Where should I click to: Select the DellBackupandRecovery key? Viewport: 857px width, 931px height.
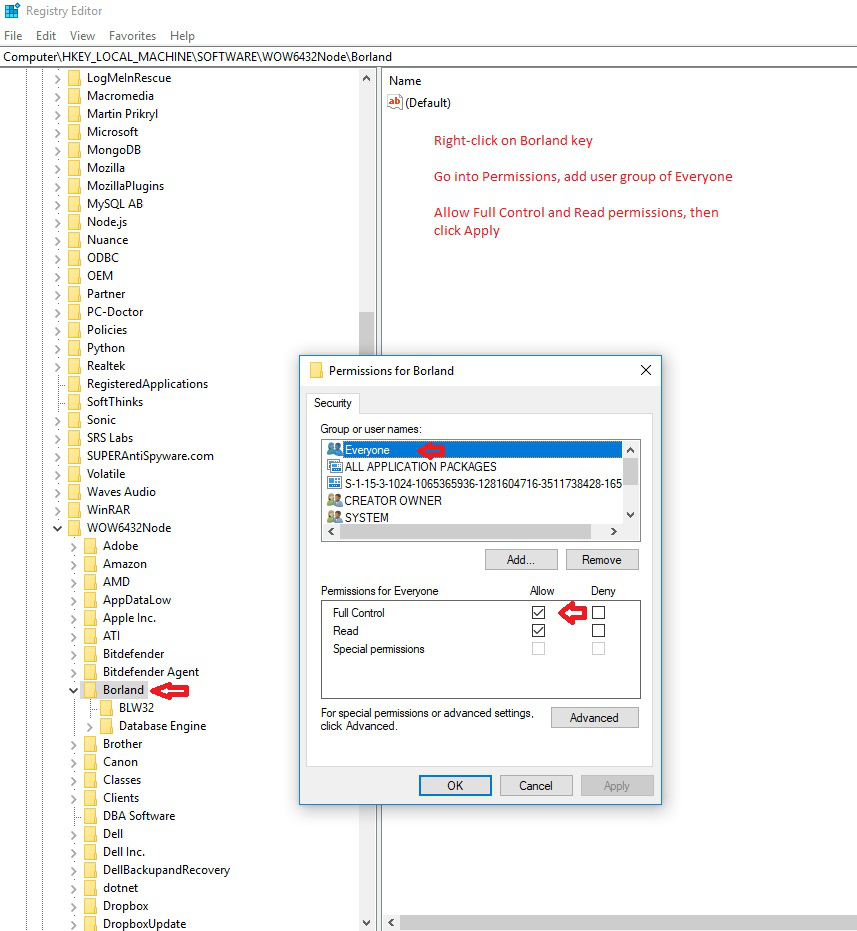click(166, 869)
